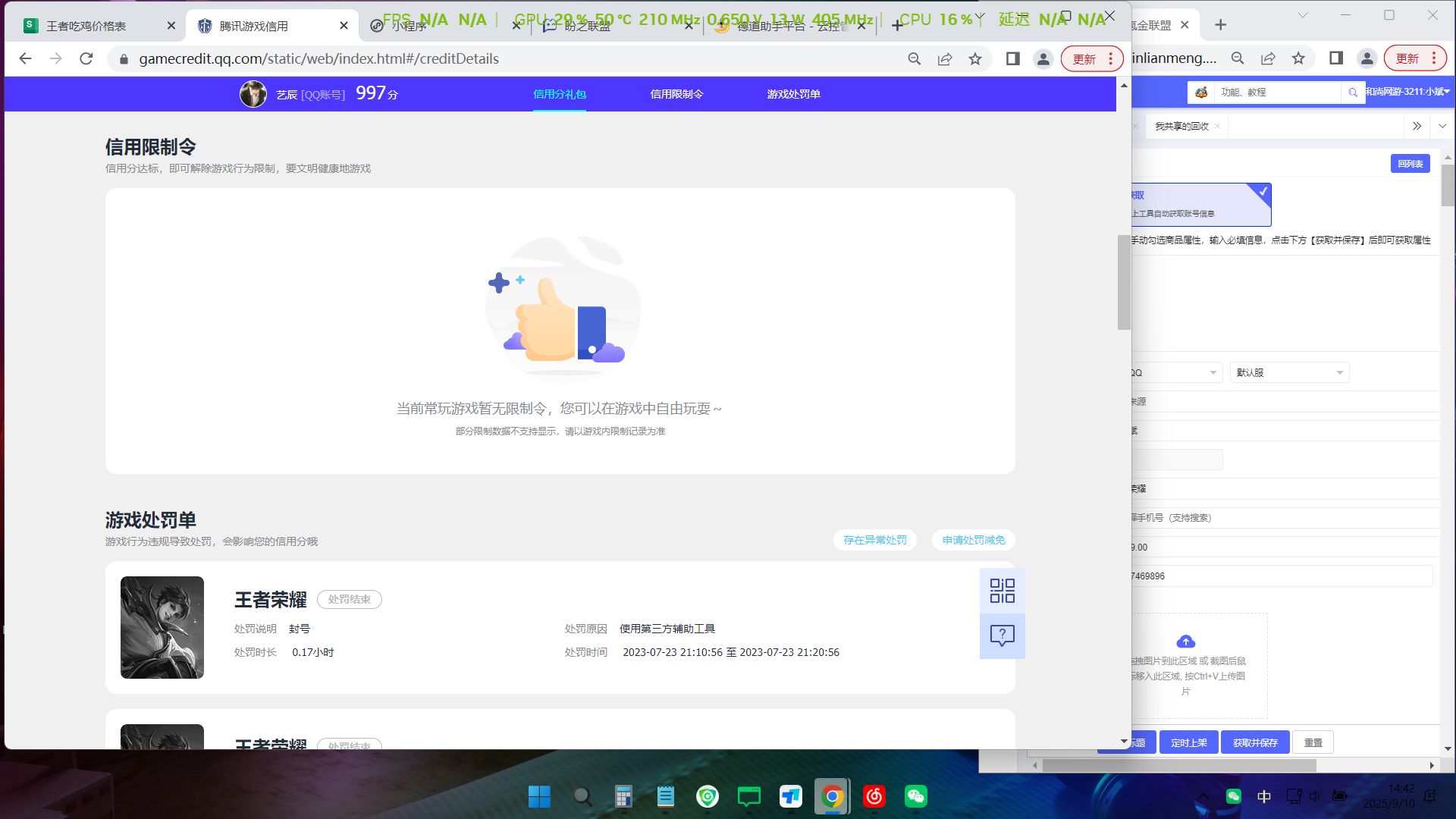Click the 获取并保存 button
1456x819 pixels.
click(x=1255, y=742)
